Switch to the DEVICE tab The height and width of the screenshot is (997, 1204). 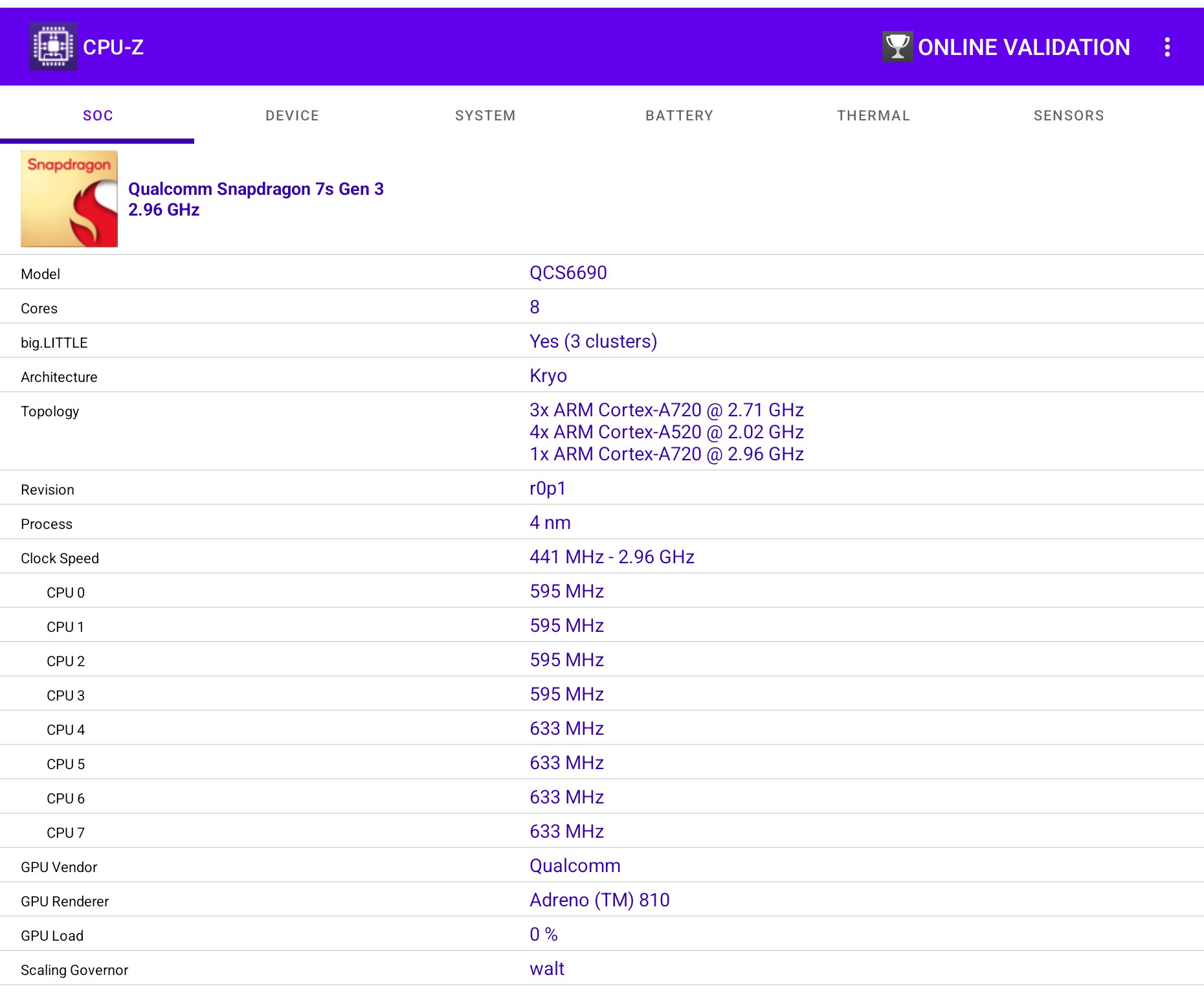(x=292, y=115)
